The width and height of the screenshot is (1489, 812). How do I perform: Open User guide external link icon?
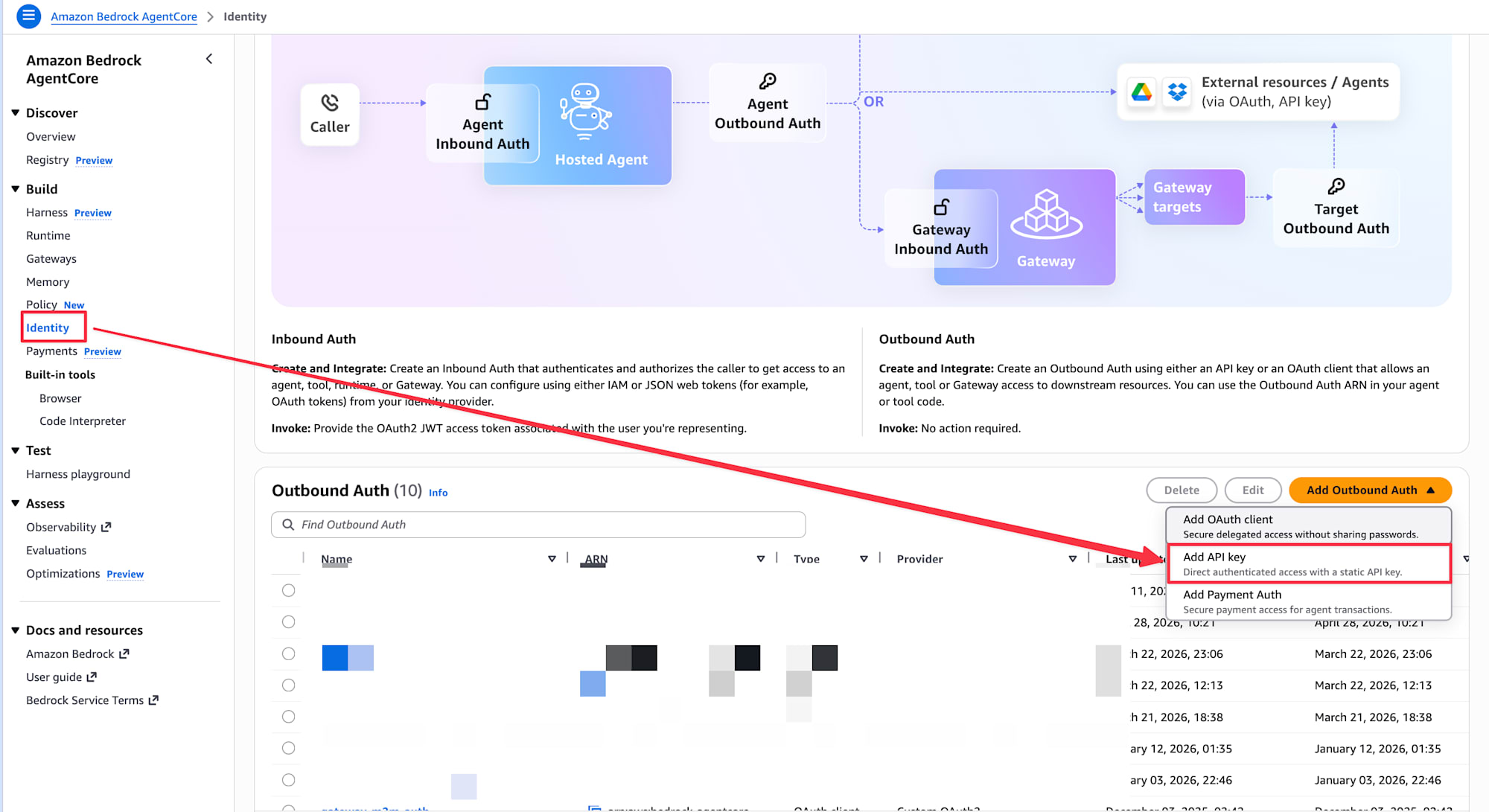92,677
